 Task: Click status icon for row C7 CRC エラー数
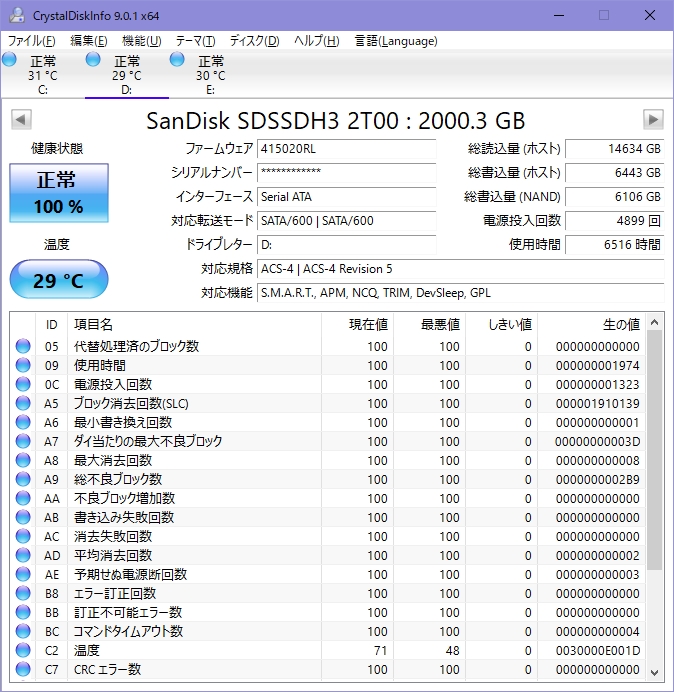click(23, 669)
